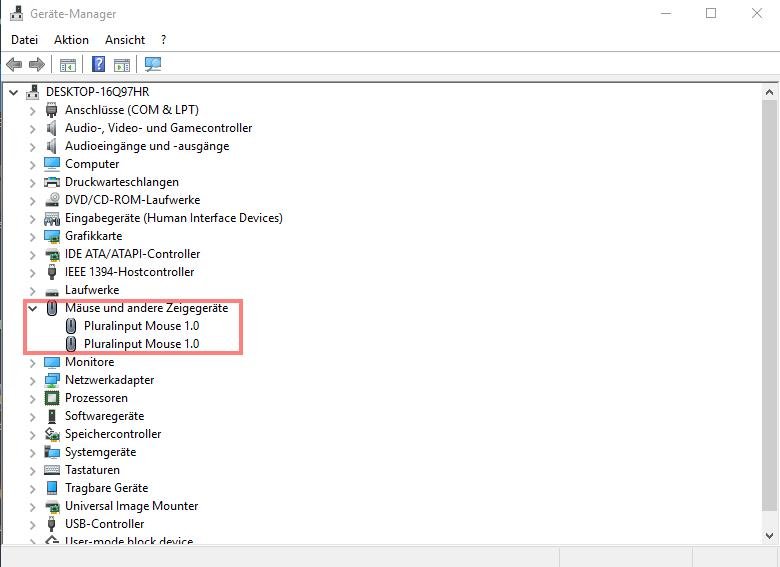780x567 pixels.
Task: Click the Geräte-Manager title bar icon
Action: [x=16, y=13]
